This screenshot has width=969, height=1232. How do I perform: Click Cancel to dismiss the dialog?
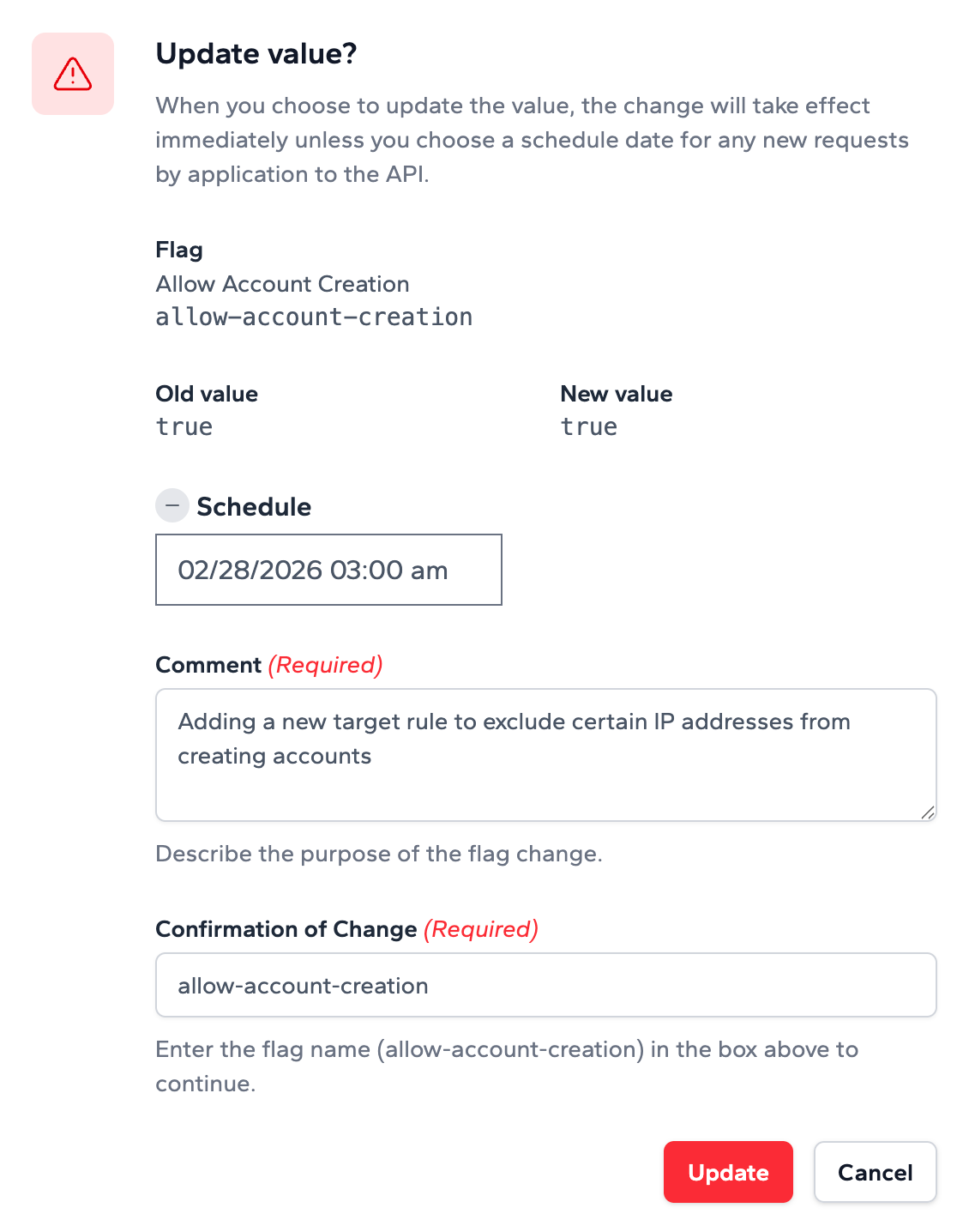[875, 1172]
